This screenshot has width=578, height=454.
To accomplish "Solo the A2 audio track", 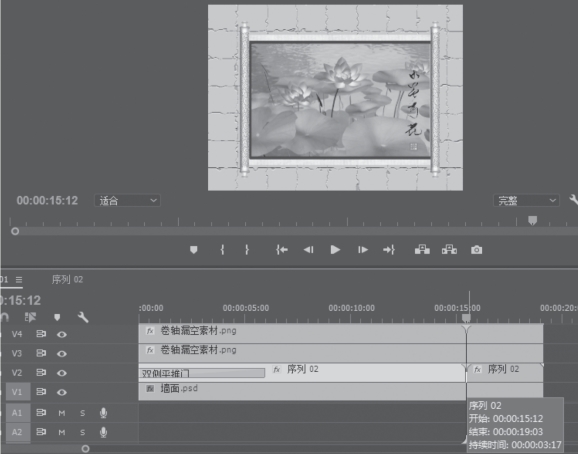I will coord(83,432).
